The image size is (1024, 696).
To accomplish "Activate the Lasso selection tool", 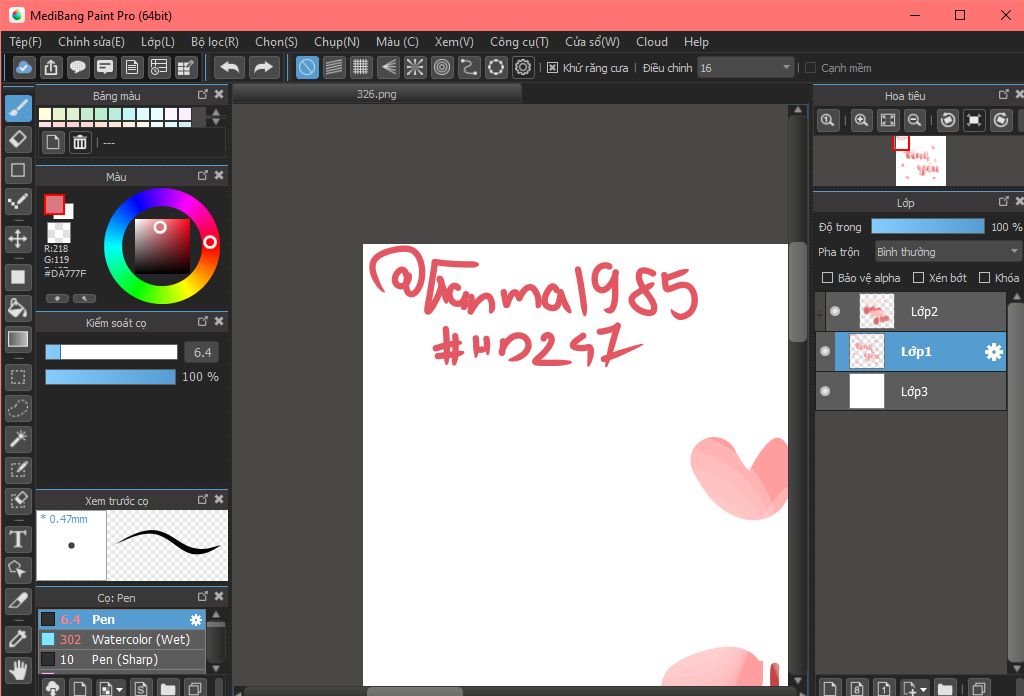I will (18, 408).
